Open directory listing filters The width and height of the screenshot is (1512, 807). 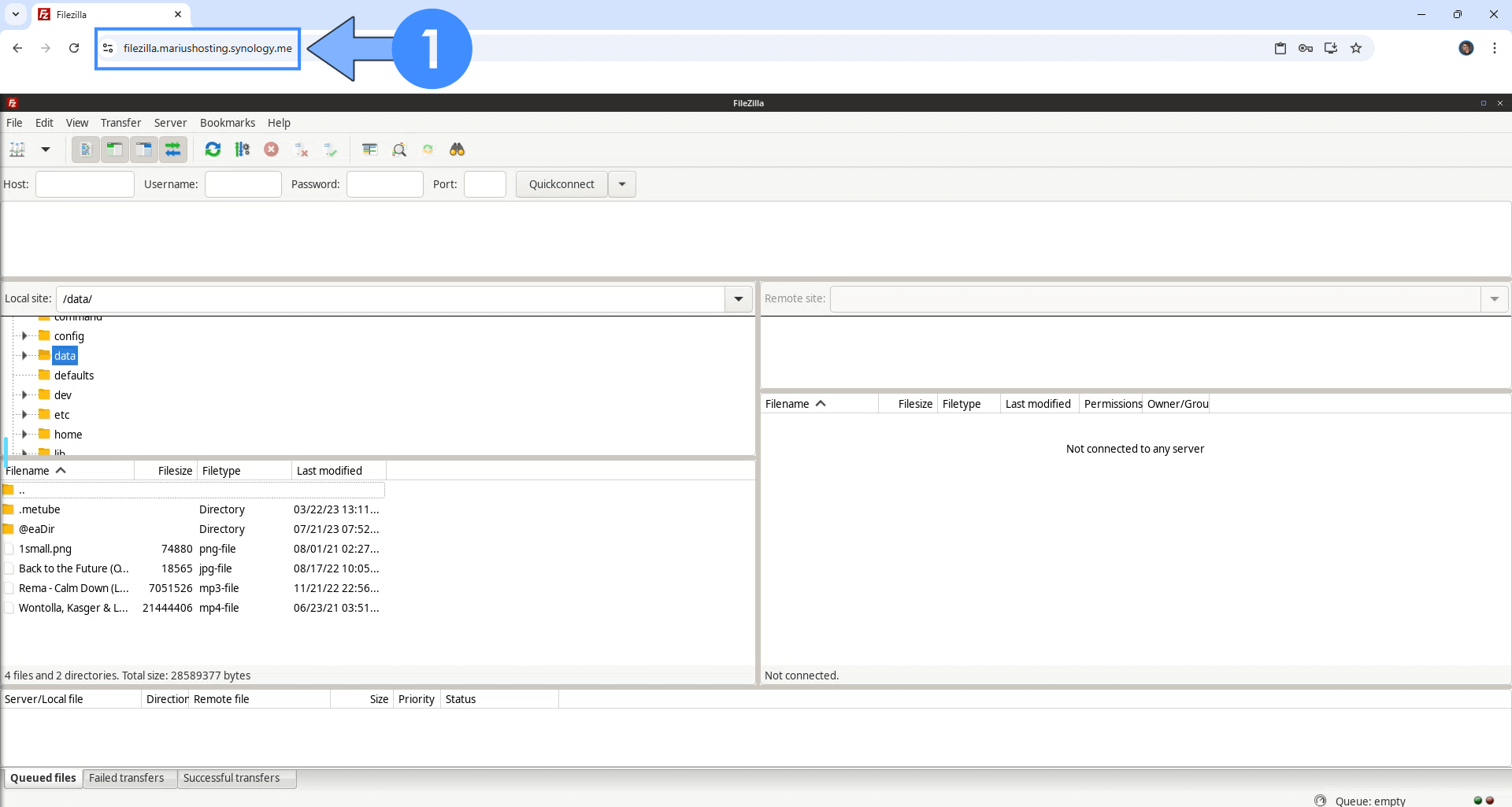pyautogui.click(x=370, y=150)
